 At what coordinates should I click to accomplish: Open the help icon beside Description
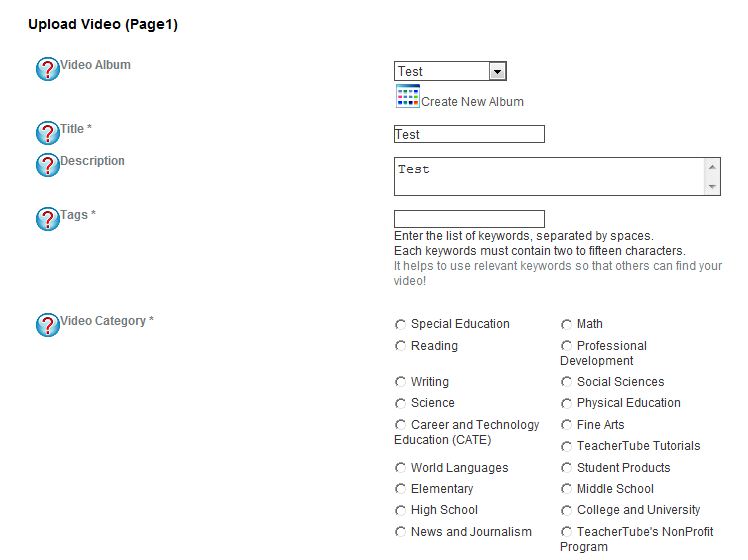[48, 165]
